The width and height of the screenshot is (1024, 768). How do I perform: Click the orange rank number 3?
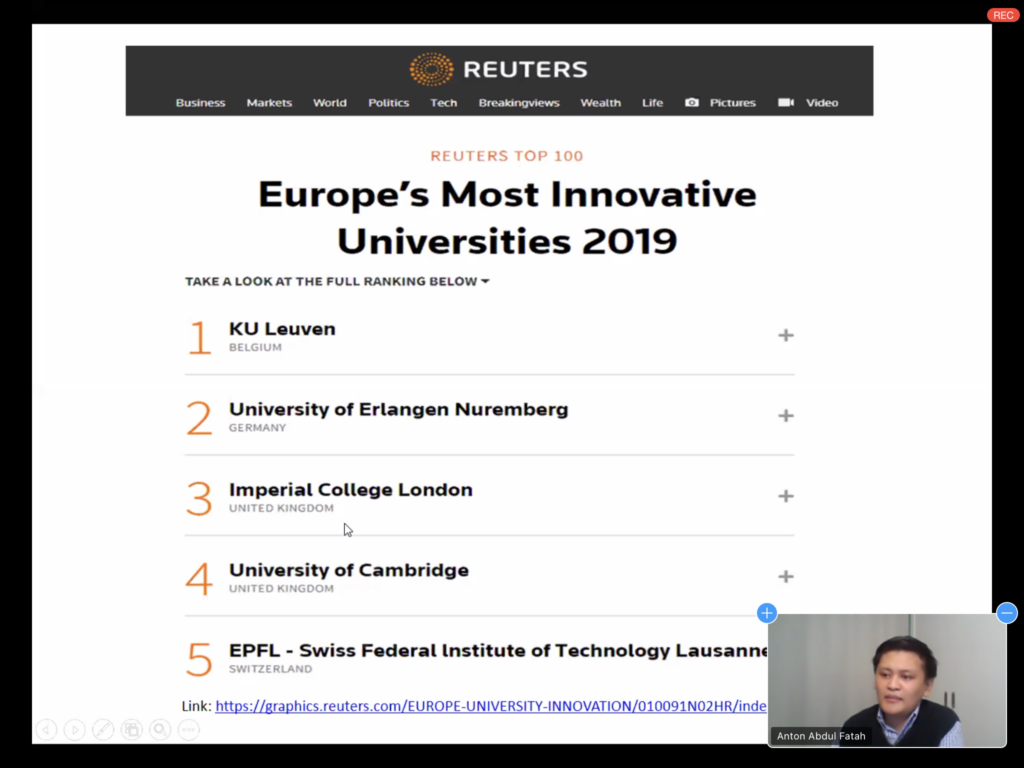199,499
